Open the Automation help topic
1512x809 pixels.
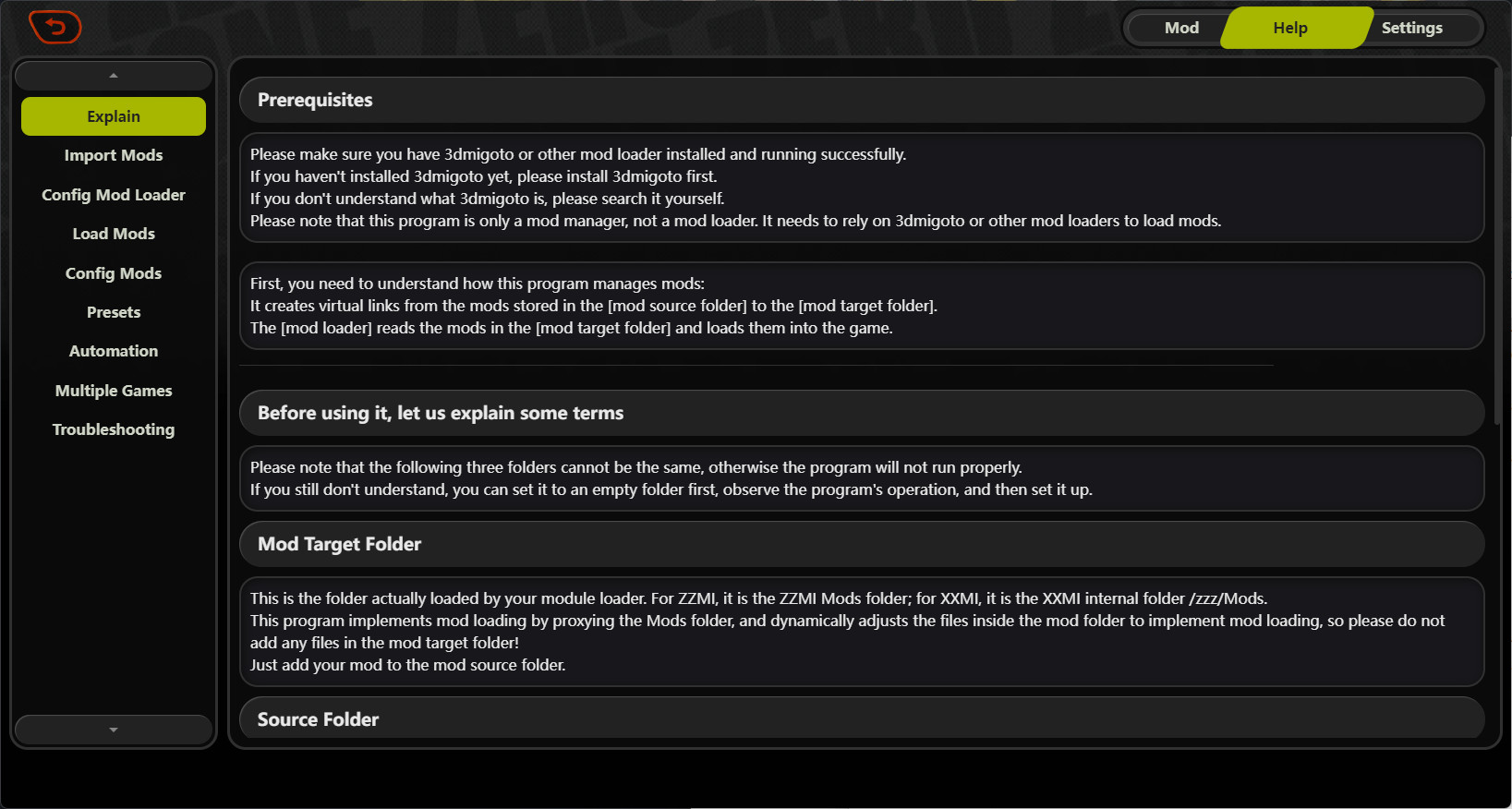click(x=113, y=351)
